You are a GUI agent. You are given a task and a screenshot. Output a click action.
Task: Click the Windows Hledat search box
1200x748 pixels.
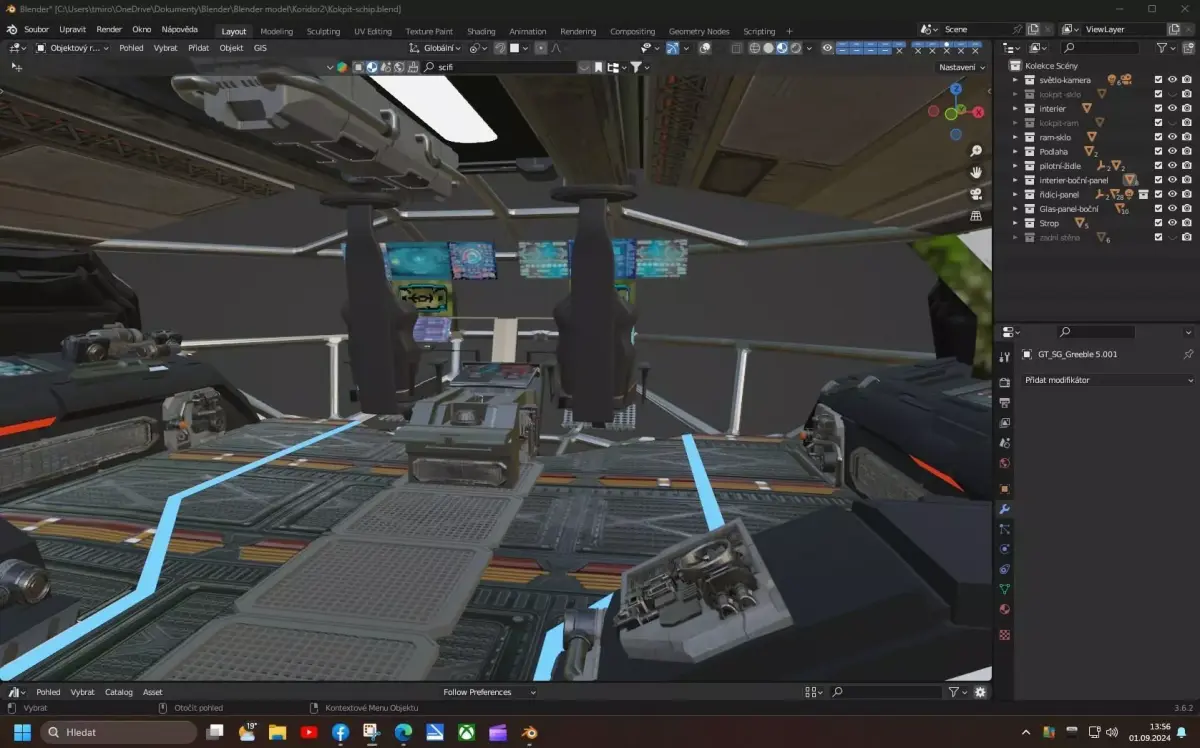click(118, 733)
